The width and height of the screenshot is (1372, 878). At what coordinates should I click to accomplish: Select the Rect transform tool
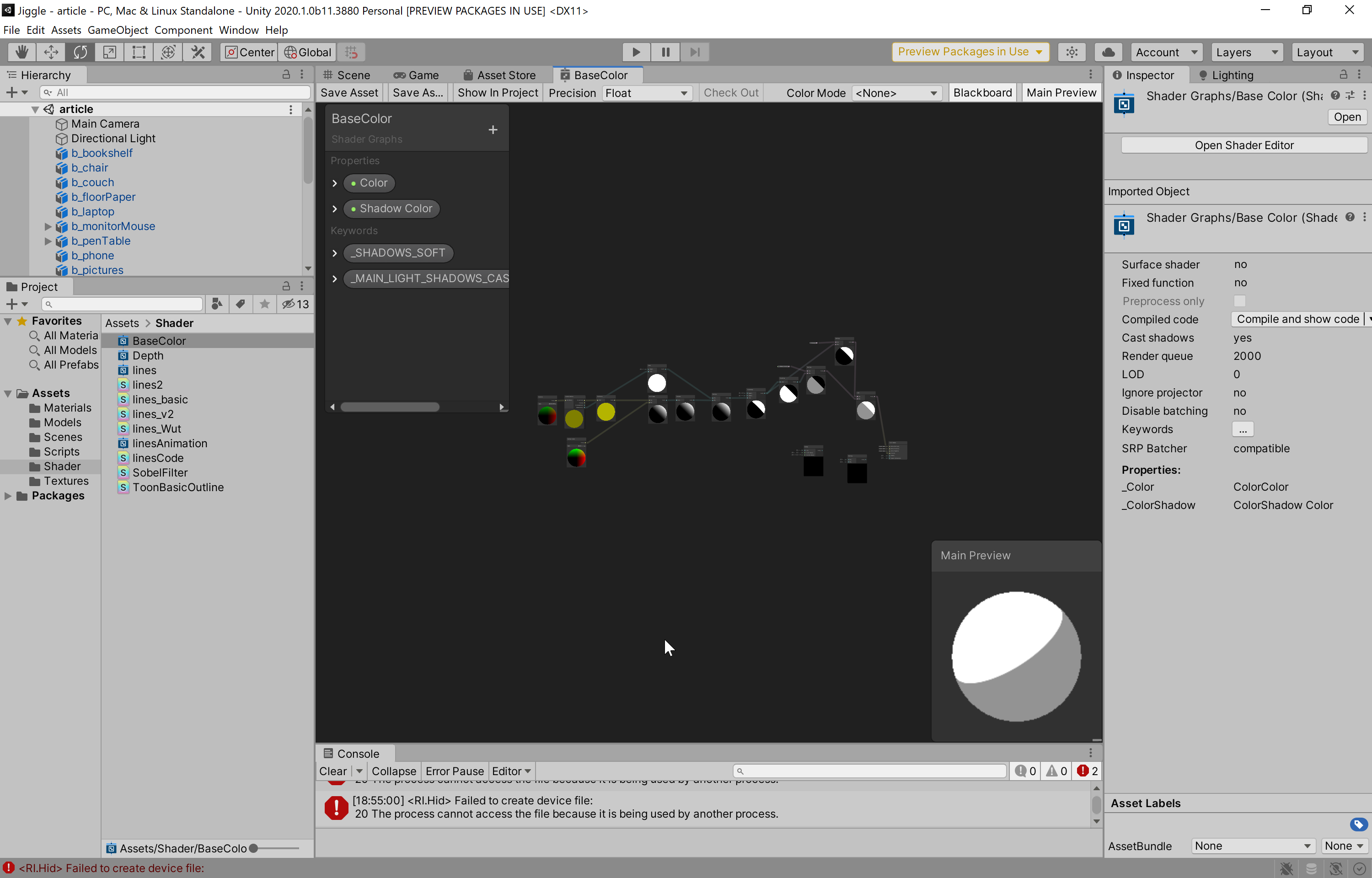pyautogui.click(x=139, y=52)
